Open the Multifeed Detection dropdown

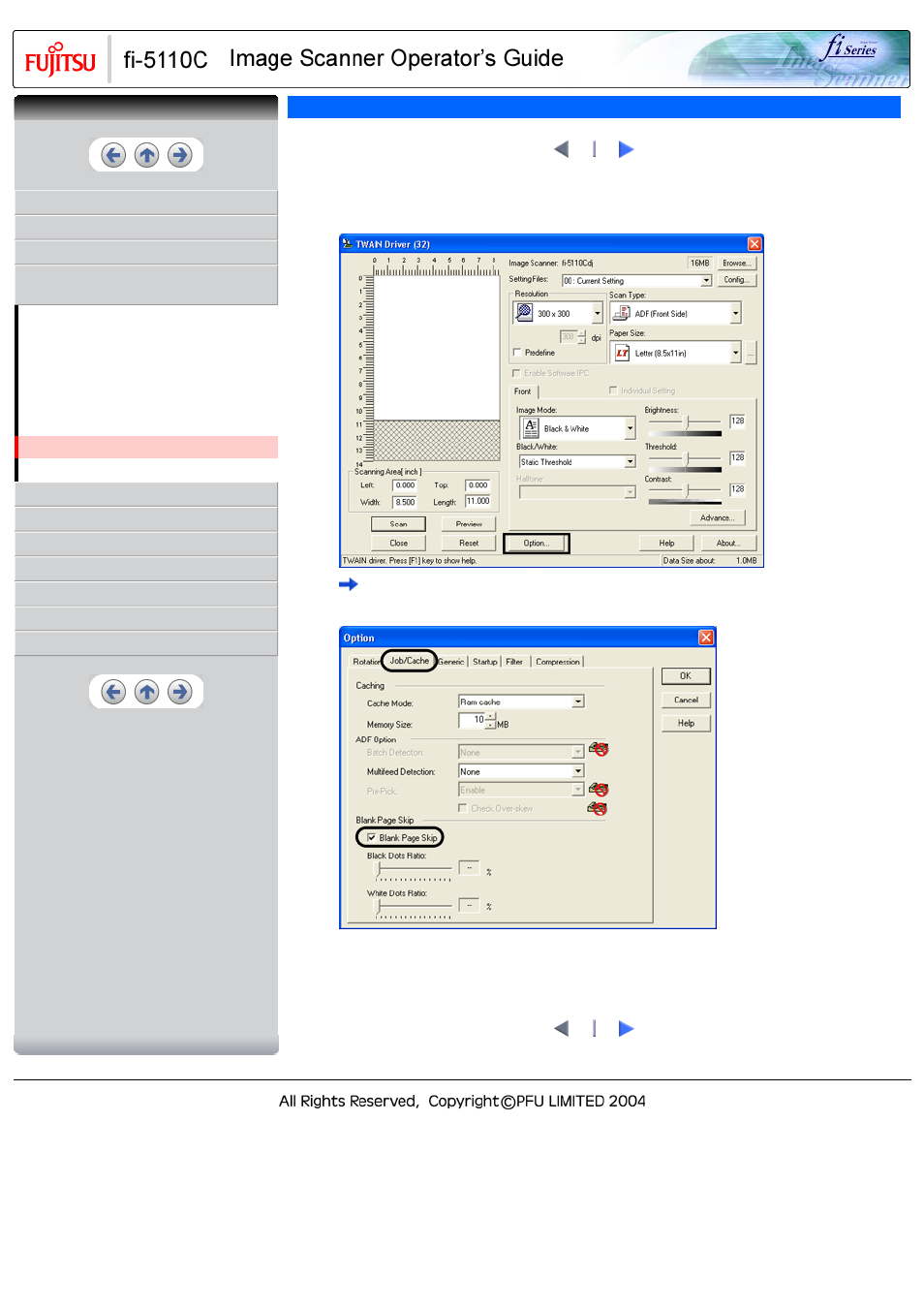tap(578, 771)
